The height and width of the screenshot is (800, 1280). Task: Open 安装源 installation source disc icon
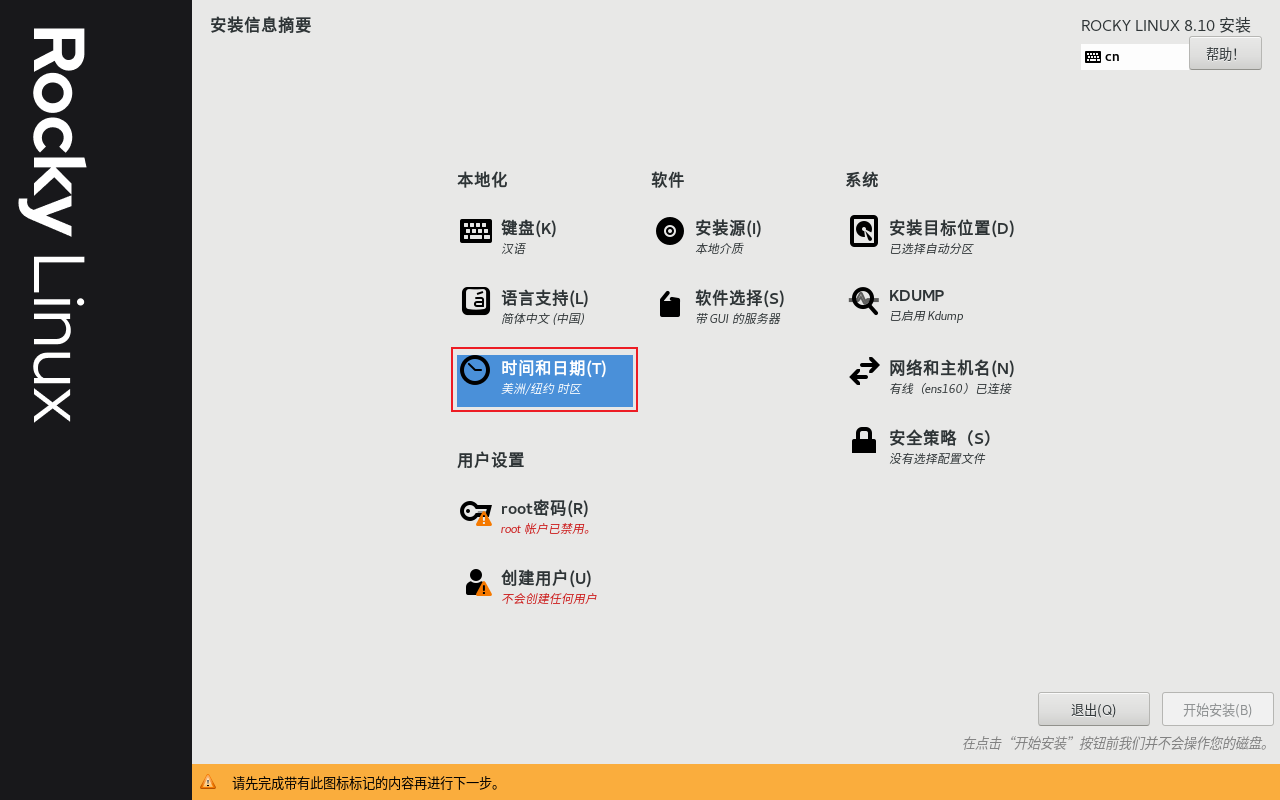click(x=669, y=231)
